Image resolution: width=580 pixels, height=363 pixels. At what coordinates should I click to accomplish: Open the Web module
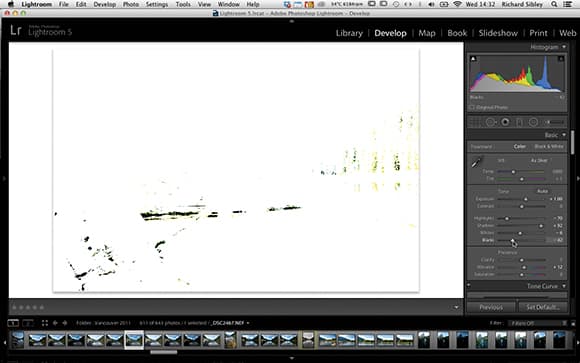[567, 33]
